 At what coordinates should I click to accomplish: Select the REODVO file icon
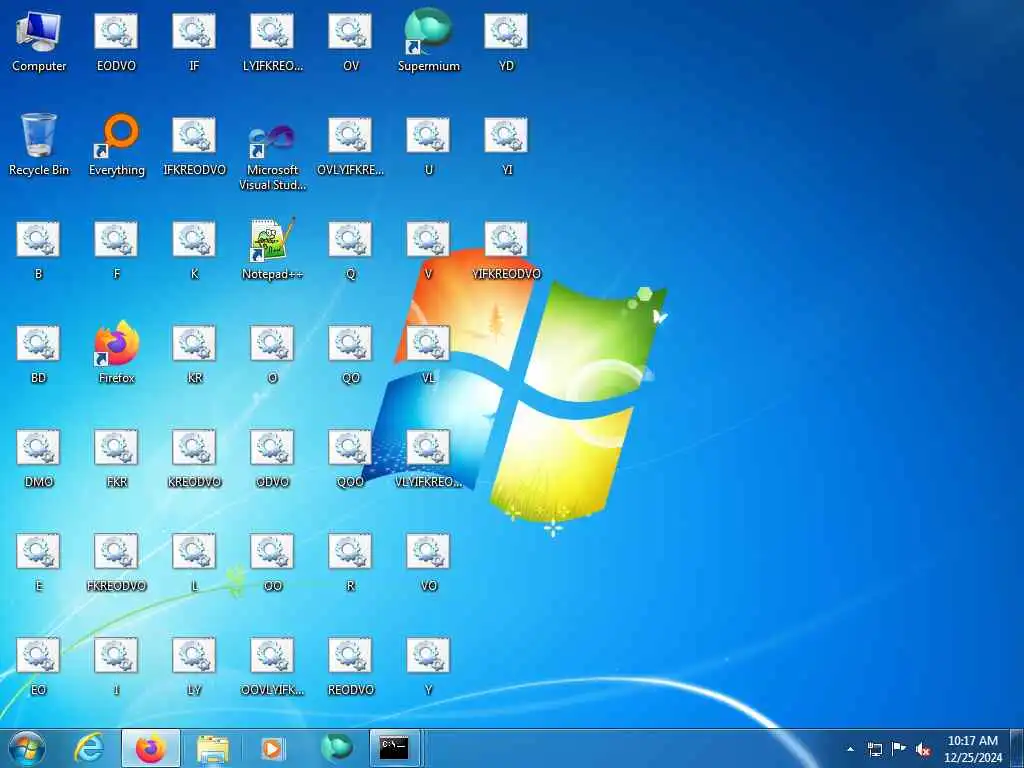pyautogui.click(x=351, y=665)
